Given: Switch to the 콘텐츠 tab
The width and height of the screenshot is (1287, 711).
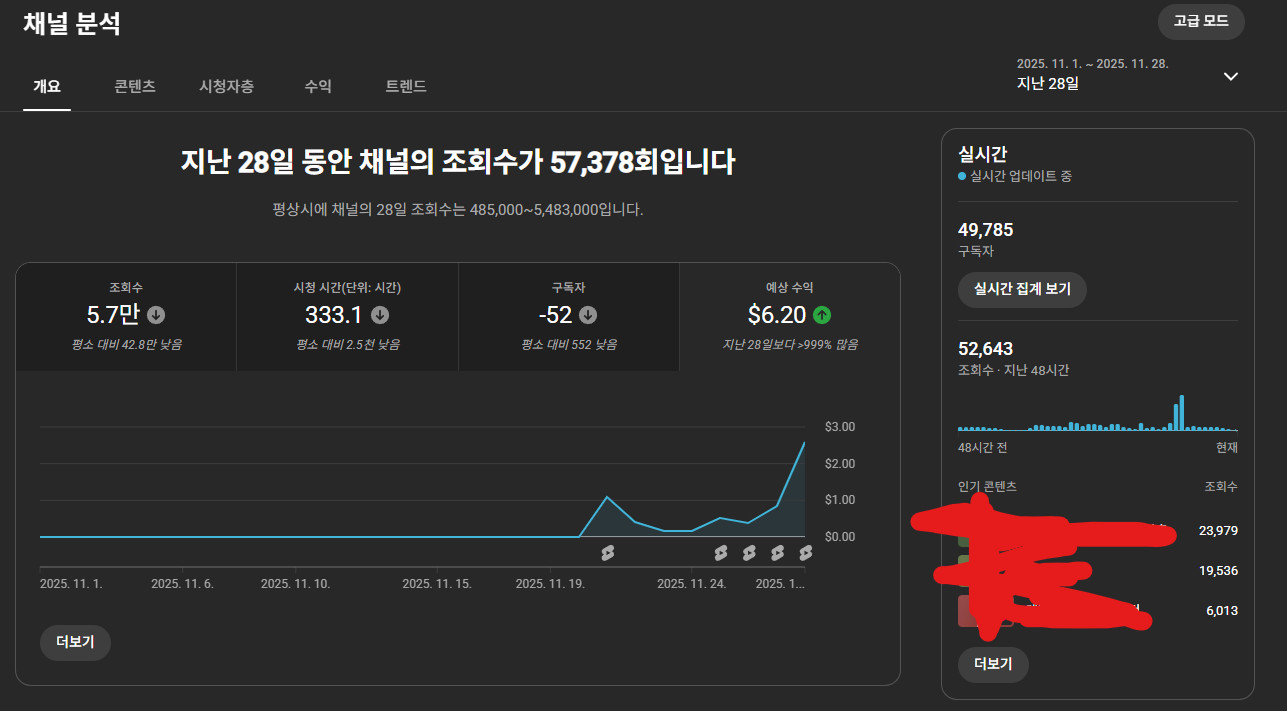Looking at the screenshot, I should point(135,87).
